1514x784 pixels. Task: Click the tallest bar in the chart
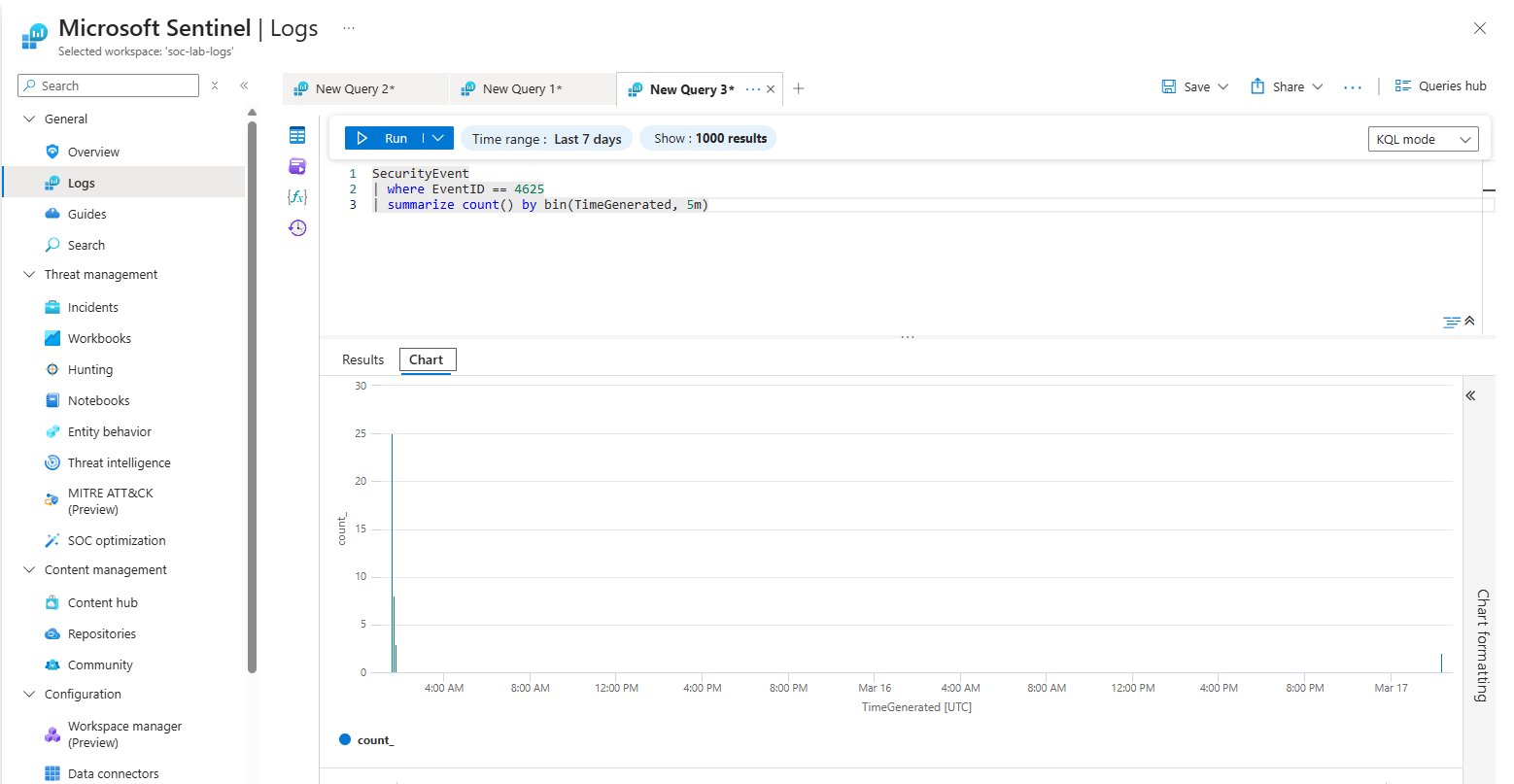(392, 553)
